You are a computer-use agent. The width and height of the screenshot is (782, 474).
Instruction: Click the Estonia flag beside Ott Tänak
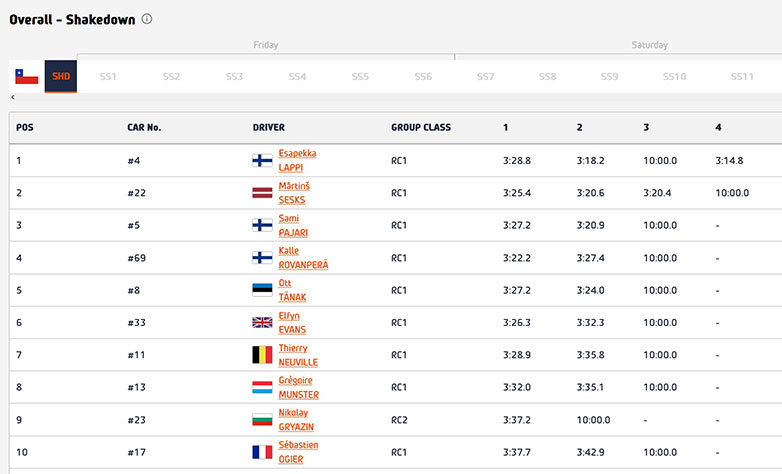point(262,290)
